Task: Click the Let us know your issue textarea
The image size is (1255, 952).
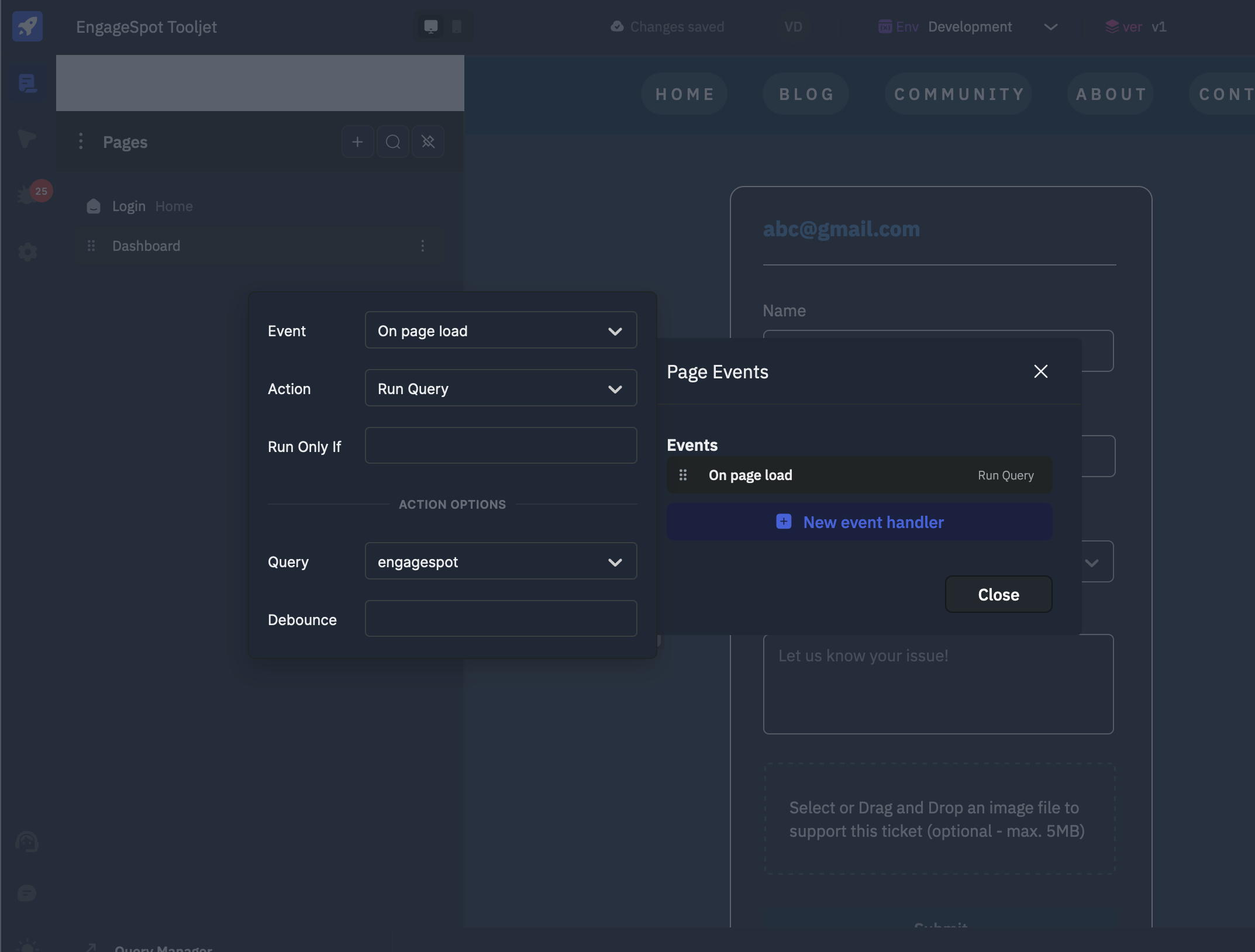Action: pyautogui.click(x=938, y=684)
